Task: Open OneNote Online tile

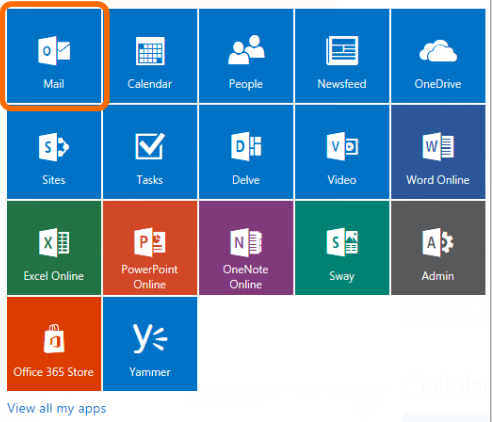Action: 246,248
